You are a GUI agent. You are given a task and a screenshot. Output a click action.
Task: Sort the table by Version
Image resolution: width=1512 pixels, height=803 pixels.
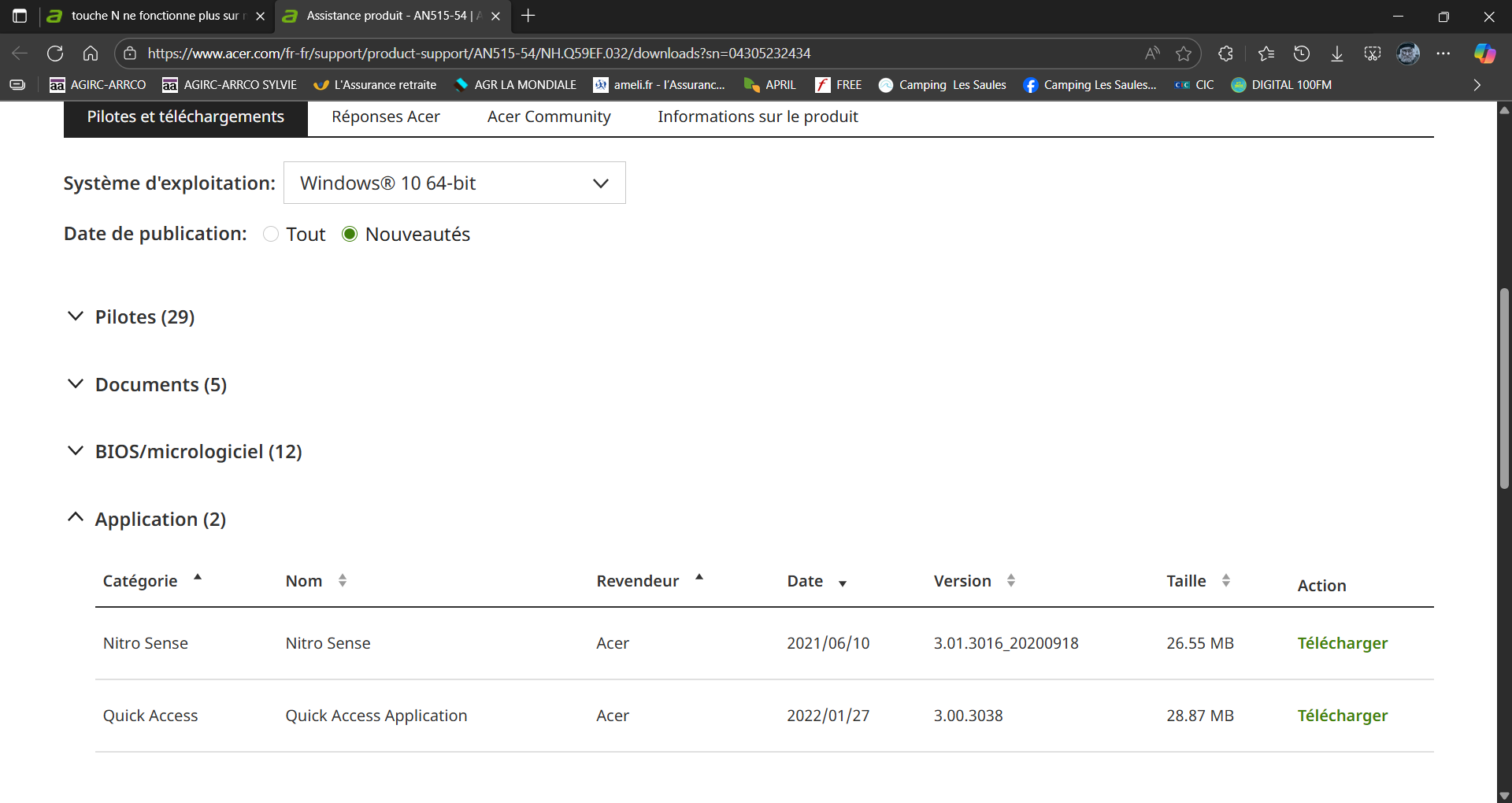974,581
